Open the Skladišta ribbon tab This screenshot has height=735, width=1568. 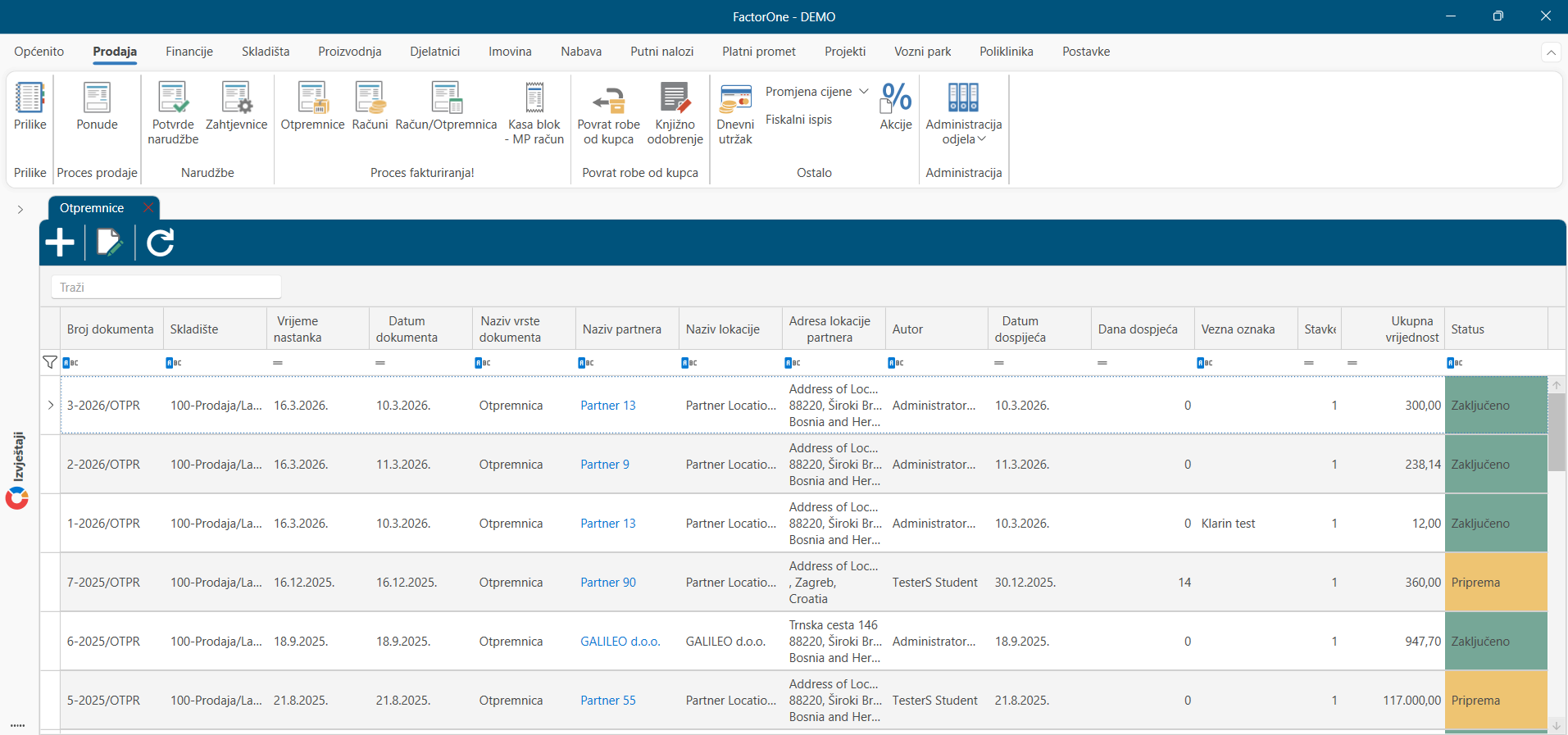266,52
